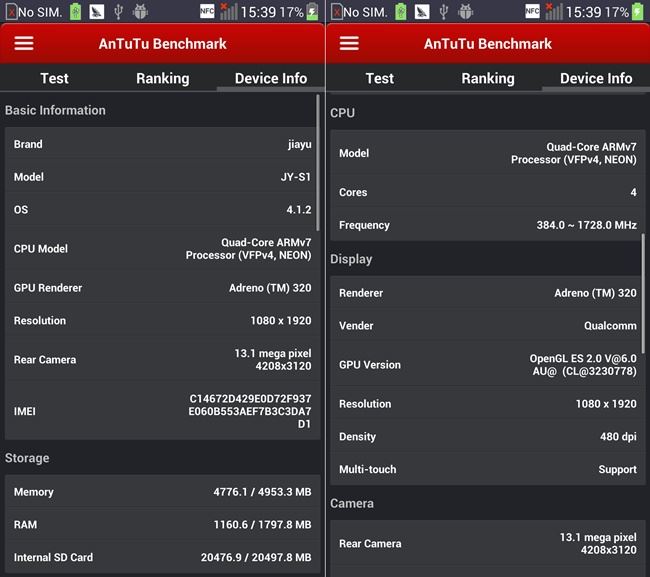Select GPU Renderer row in Basic Information
The image size is (650, 577).
162,288
